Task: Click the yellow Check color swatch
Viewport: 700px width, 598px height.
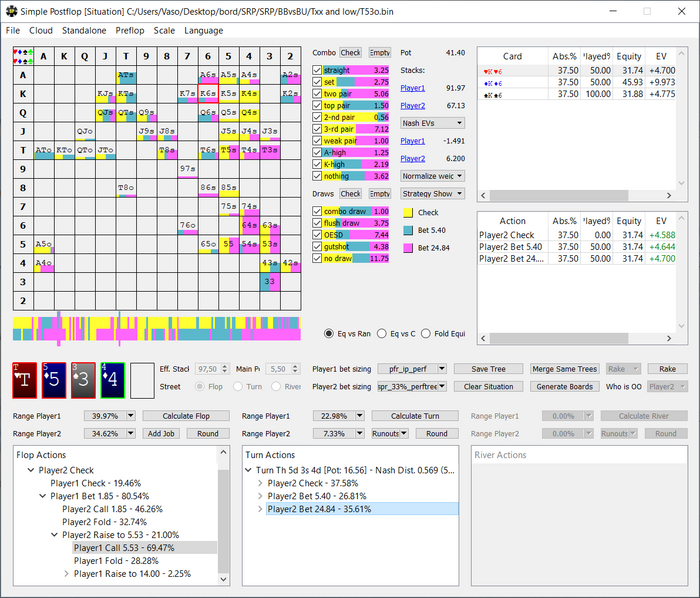Action: [x=408, y=212]
